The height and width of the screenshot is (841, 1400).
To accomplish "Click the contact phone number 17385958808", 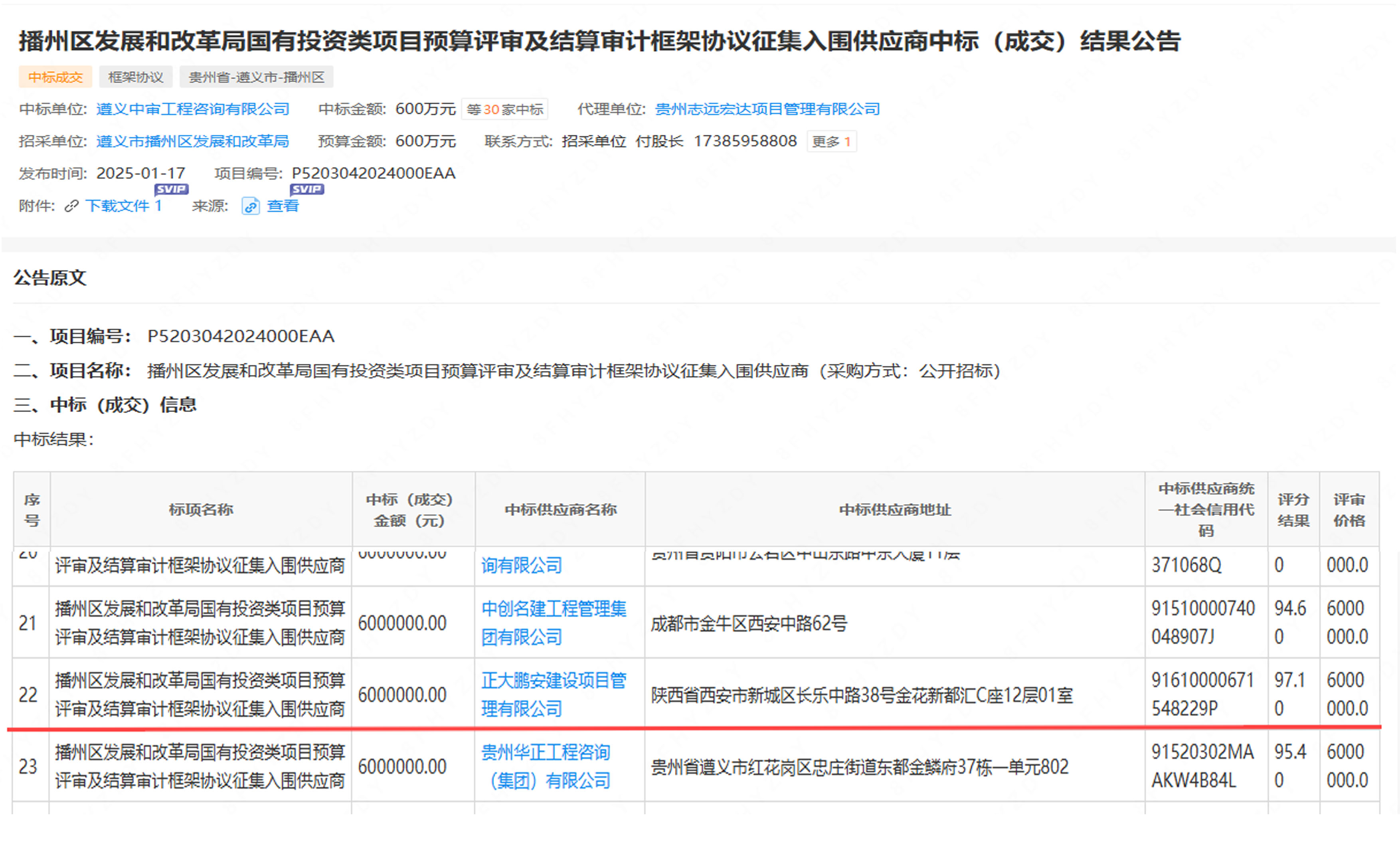I will [x=745, y=141].
